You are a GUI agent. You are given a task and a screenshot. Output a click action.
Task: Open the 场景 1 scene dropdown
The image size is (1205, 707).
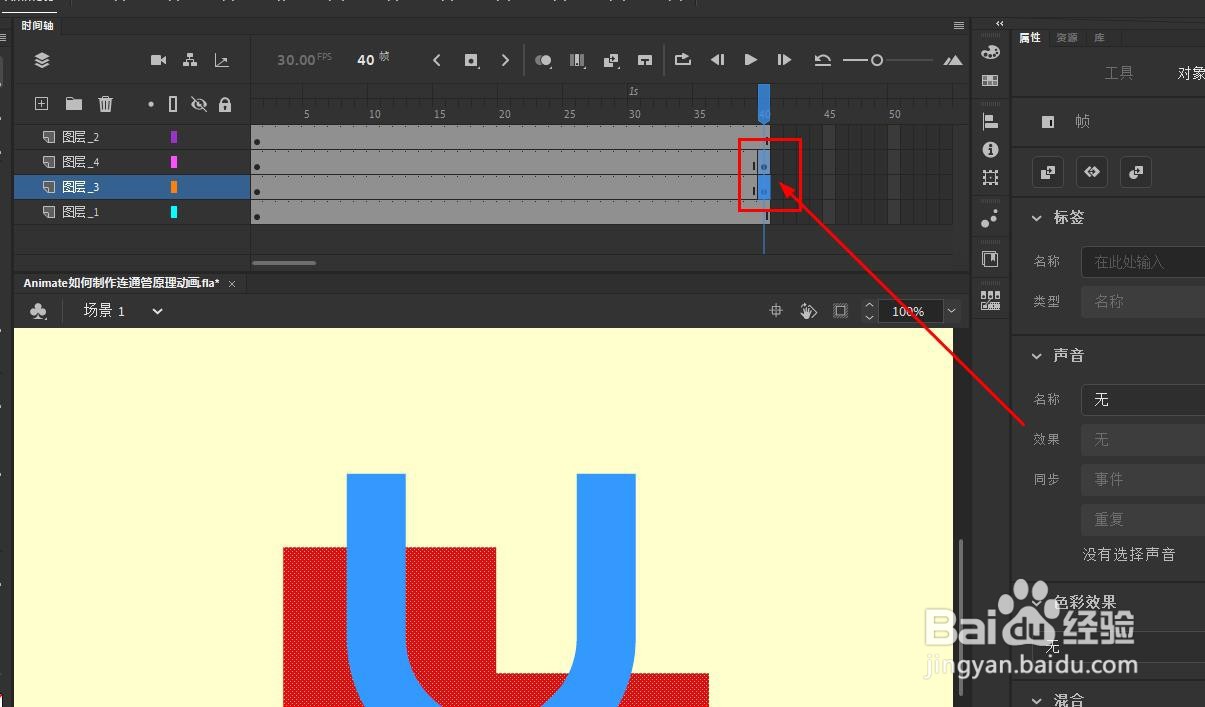(x=157, y=311)
